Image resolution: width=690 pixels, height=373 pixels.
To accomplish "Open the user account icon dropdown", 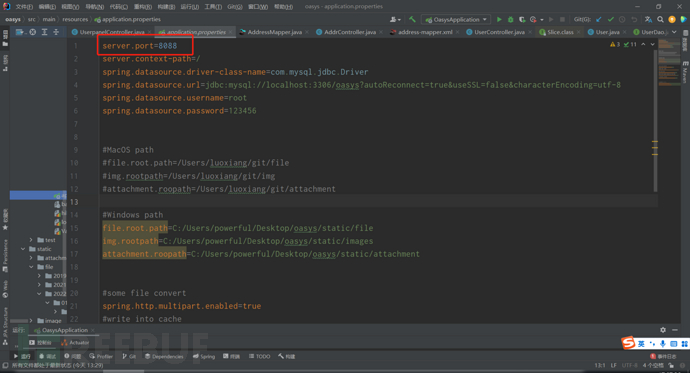I will pos(395,19).
